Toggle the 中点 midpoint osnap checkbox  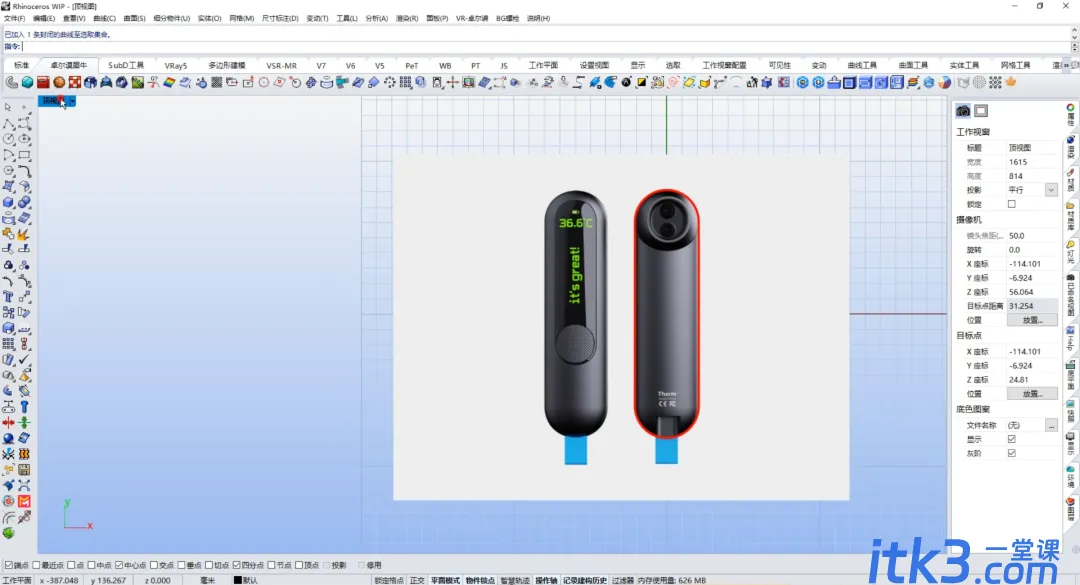pyautogui.click(x=92, y=565)
